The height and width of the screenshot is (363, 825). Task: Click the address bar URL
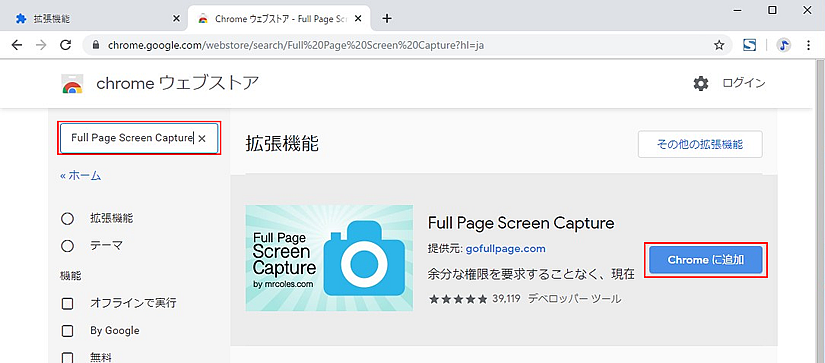tap(296, 45)
